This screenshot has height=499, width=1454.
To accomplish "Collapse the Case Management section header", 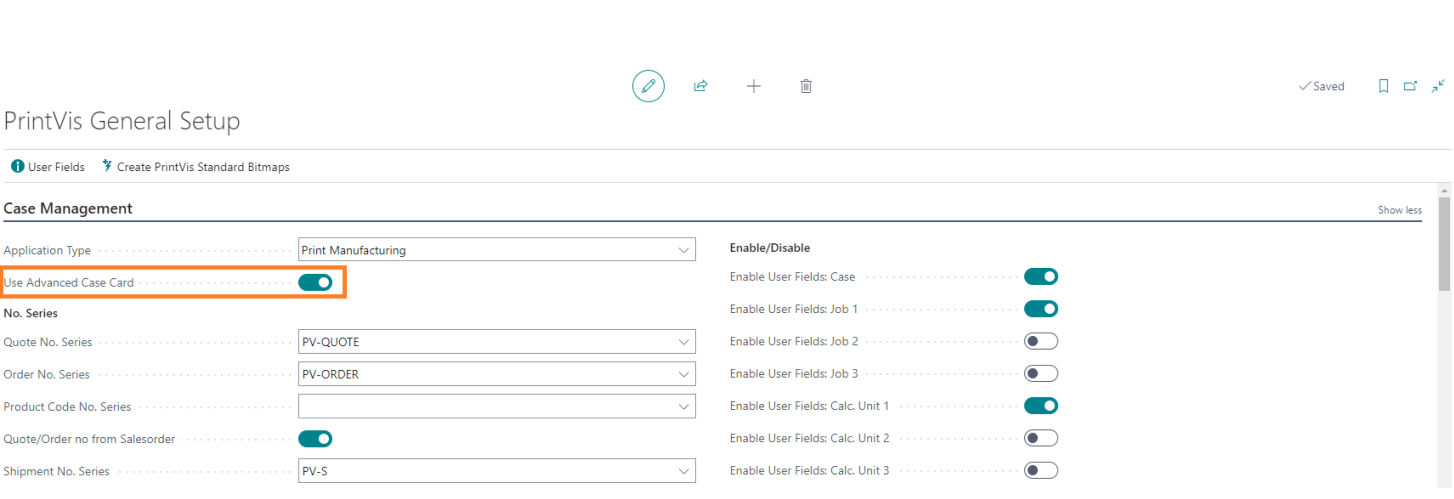I will tap(68, 209).
